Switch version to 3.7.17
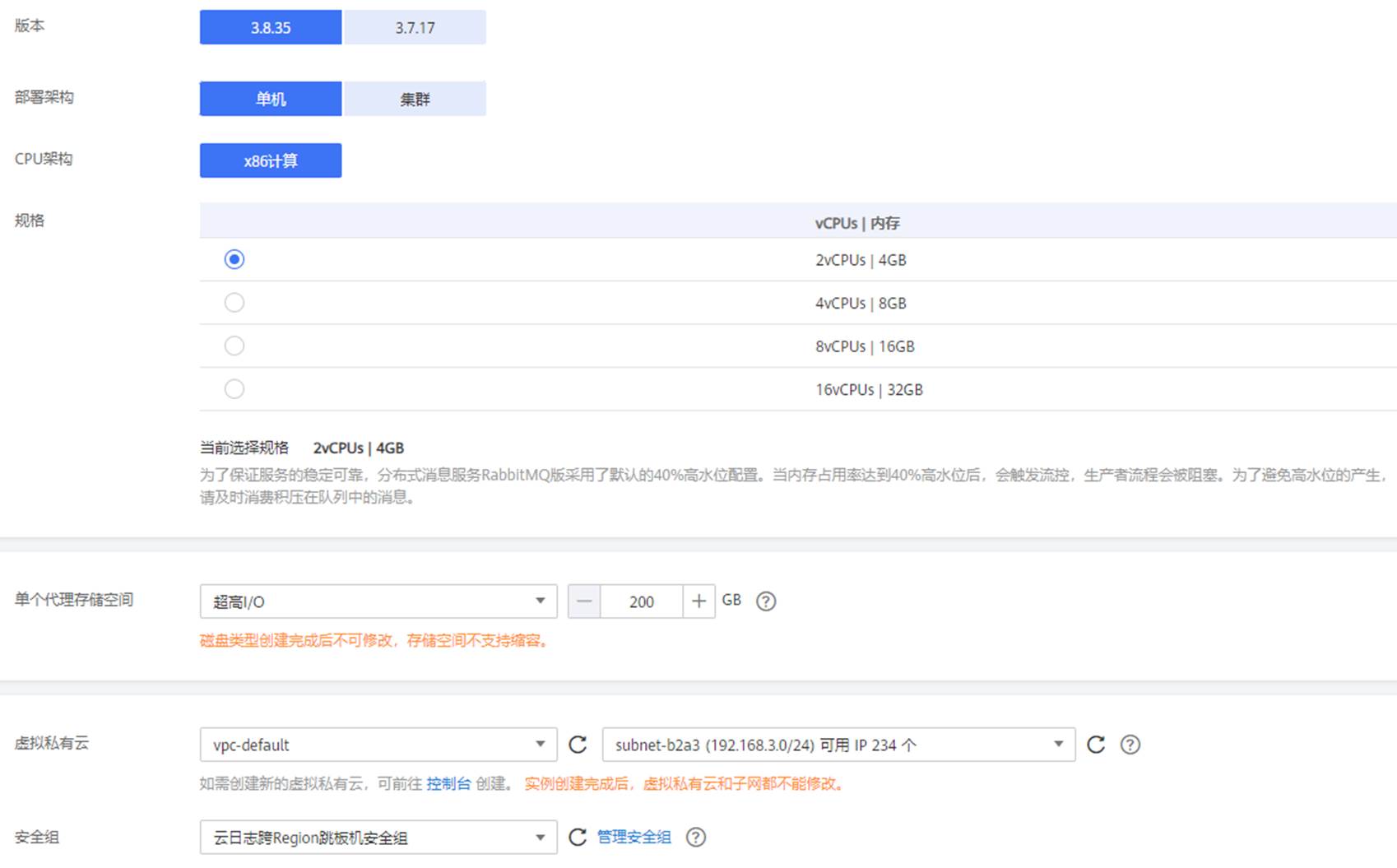Image resolution: width=1397 pixels, height=868 pixels. [414, 26]
